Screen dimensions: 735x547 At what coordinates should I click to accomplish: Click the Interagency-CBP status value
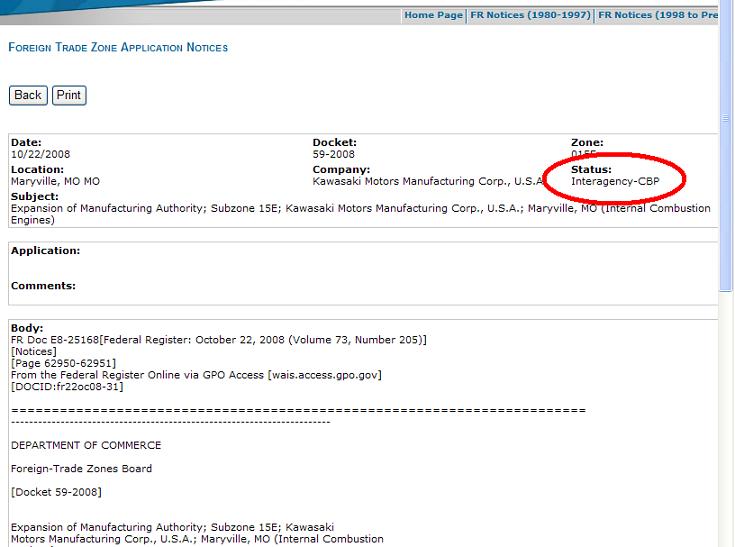615,181
